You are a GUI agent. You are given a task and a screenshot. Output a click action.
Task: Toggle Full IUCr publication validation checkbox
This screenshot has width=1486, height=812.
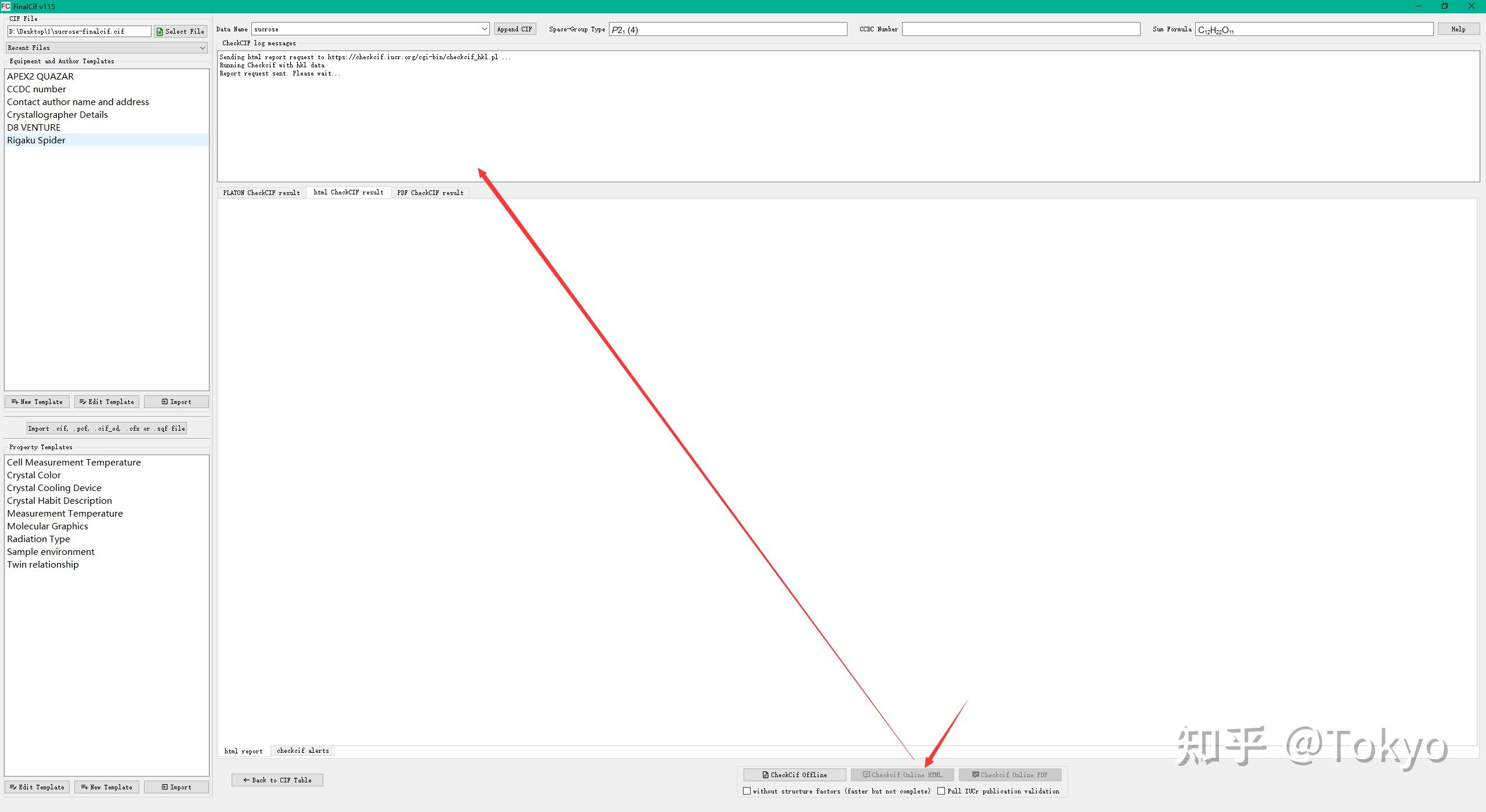point(941,791)
